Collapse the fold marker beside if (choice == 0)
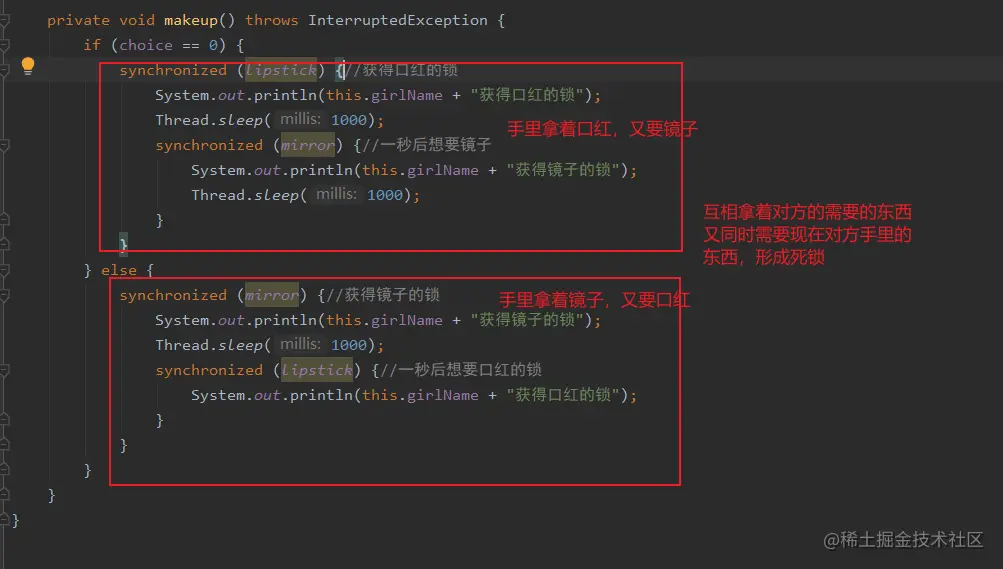 click(4, 45)
